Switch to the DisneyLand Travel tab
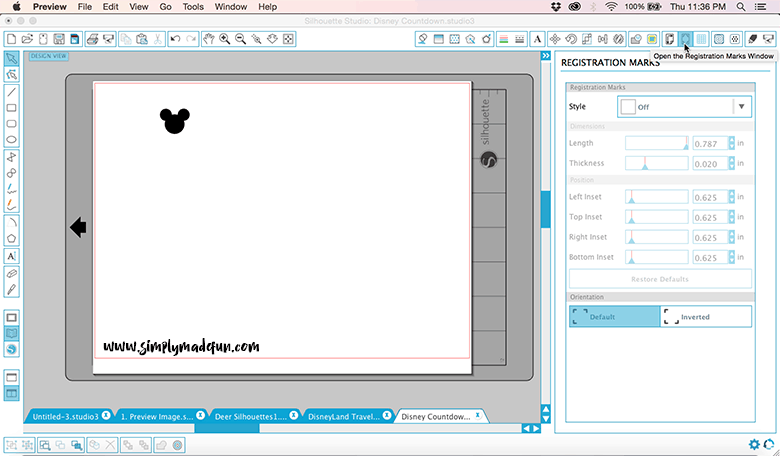 click(x=344, y=417)
